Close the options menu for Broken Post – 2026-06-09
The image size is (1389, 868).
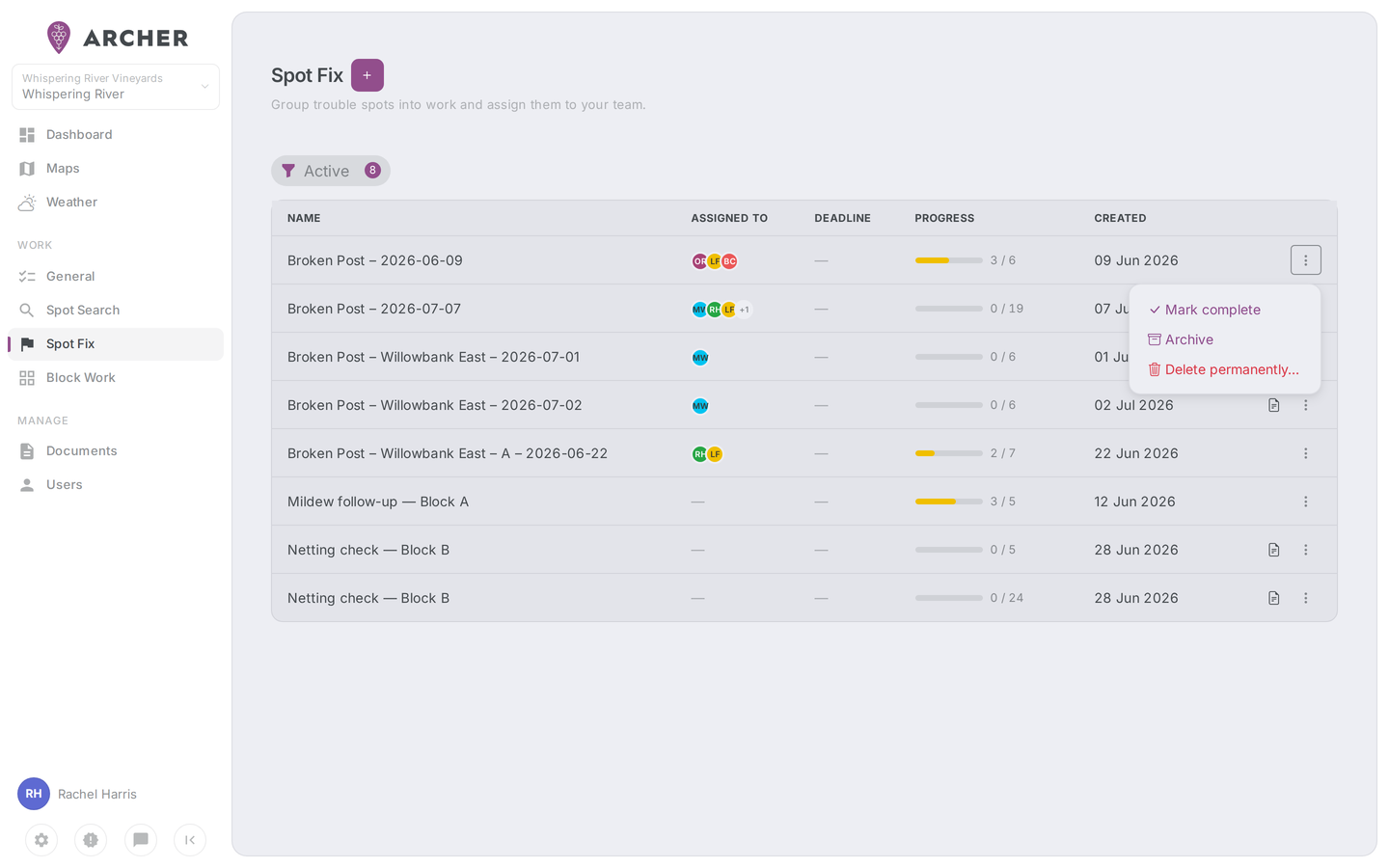(x=1306, y=260)
